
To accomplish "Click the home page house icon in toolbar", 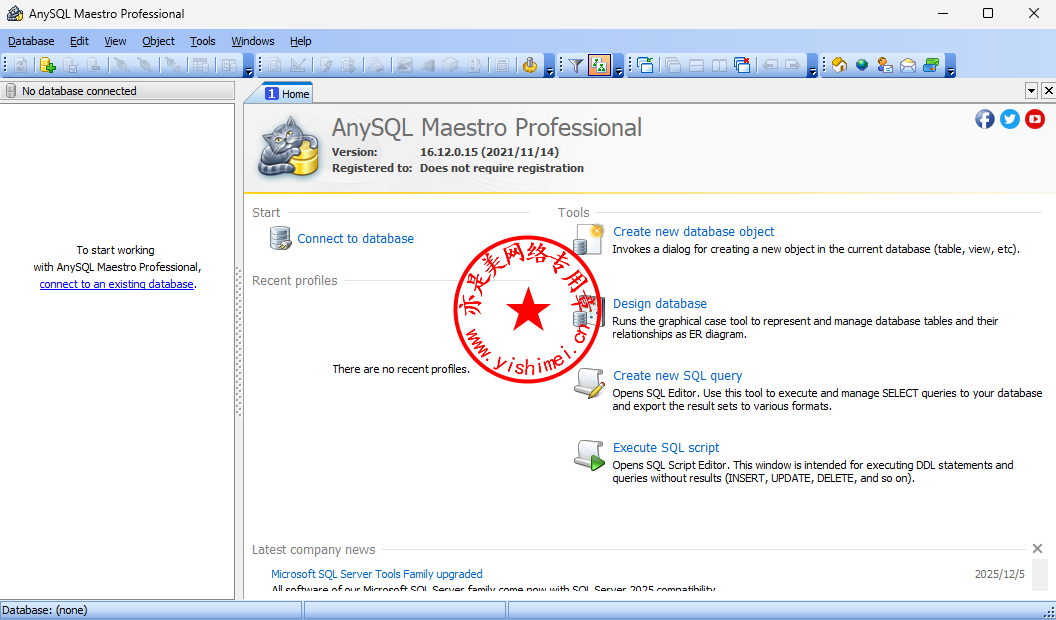I will pyautogui.click(x=839, y=65).
